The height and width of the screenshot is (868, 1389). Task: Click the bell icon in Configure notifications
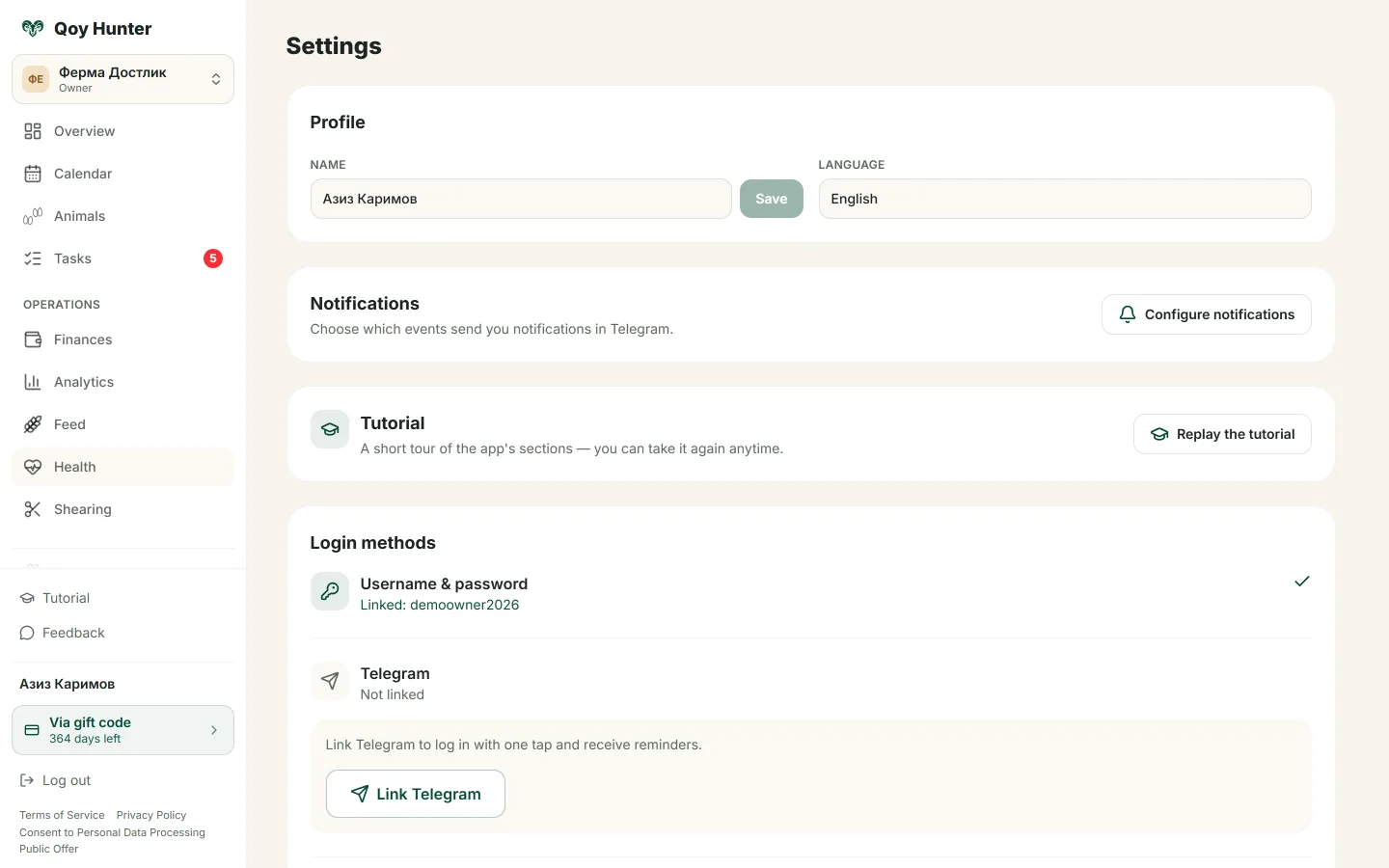[x=1127, y=314]
